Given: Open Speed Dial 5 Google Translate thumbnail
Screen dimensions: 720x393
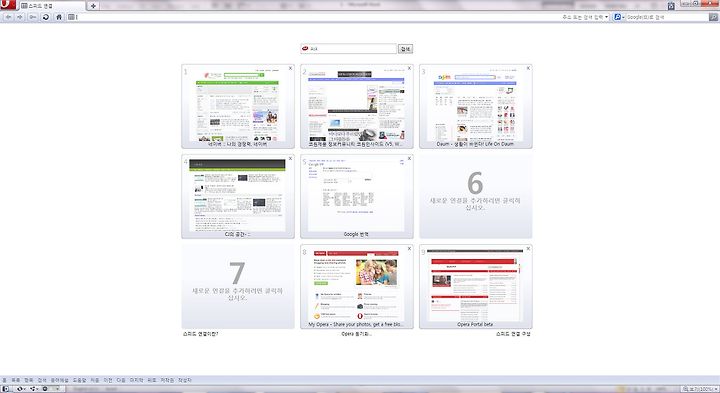Looking at the screenshot, I should tap(357, 196).
